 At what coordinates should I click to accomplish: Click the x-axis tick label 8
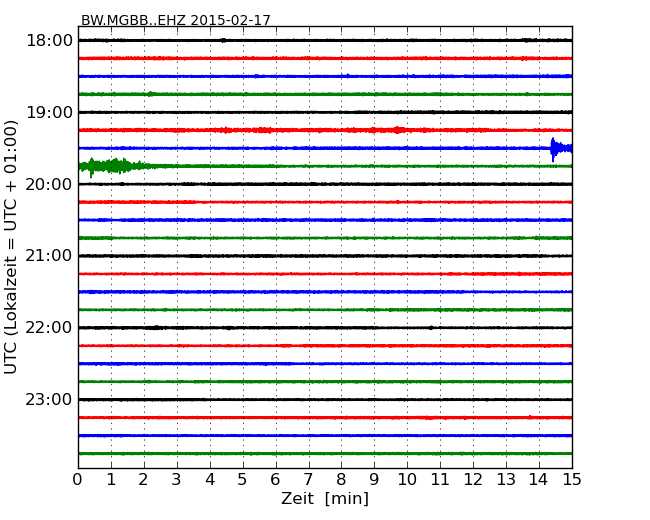(341, 480)
